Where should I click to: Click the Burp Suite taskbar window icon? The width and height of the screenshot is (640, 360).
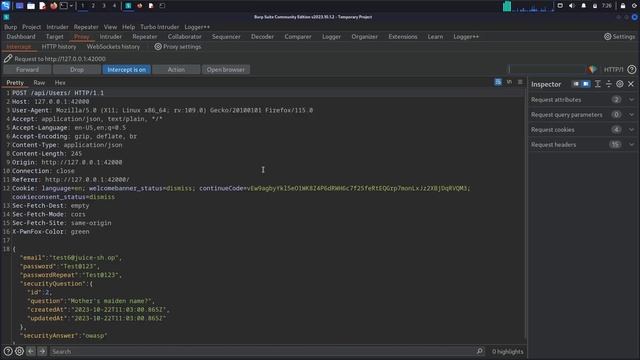[128, 6]
